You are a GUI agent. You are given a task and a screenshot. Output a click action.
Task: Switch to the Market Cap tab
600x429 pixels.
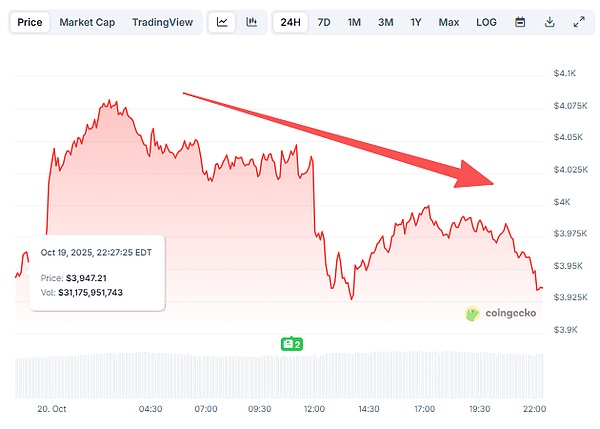coord(88,21)
